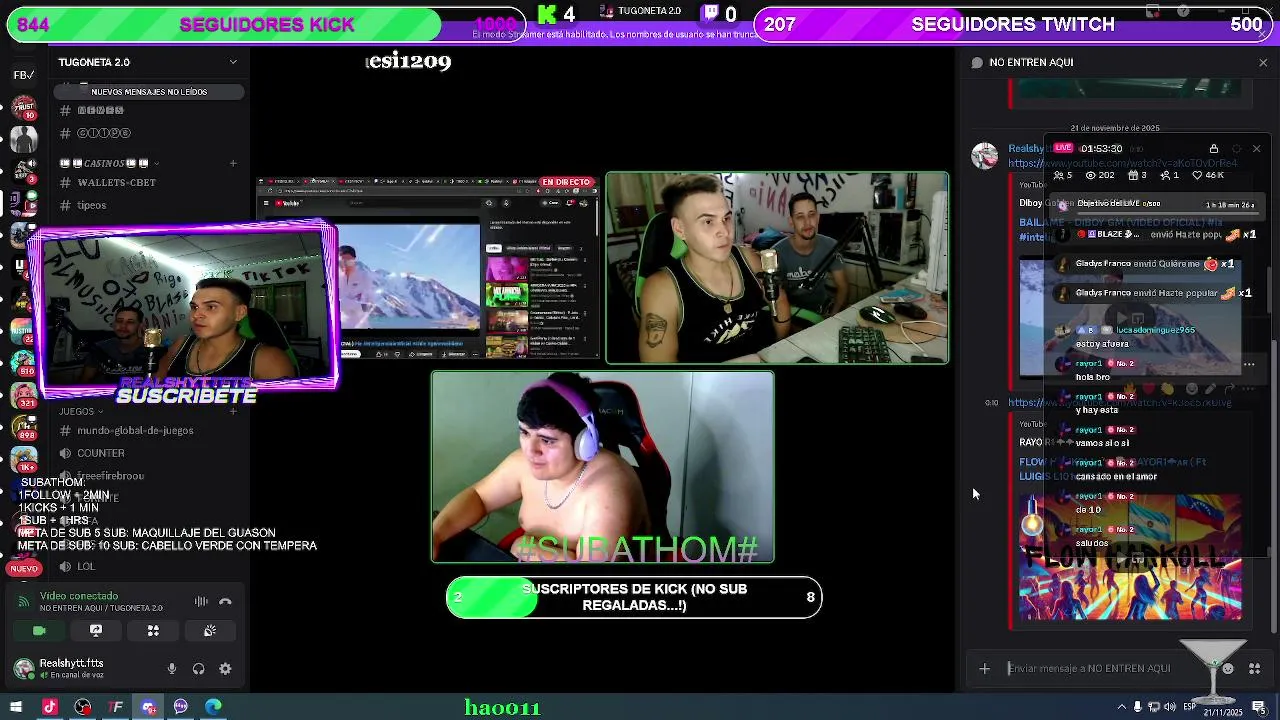Viewport: 1280px width, 720px height.
Task: Focus the SUBATHOM headphones webcam tile
Action: click(602, 467)
